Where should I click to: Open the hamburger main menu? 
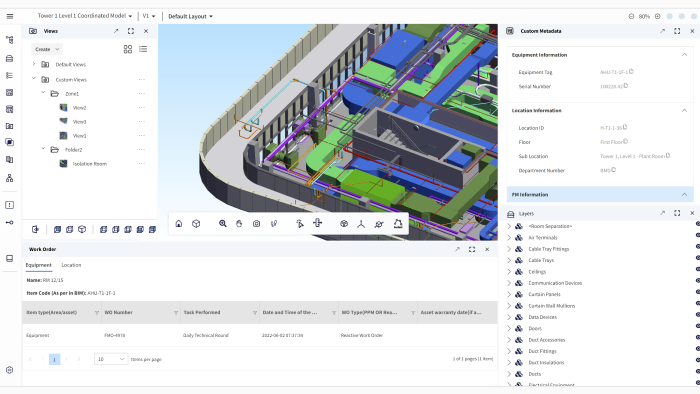coord(10,16)
